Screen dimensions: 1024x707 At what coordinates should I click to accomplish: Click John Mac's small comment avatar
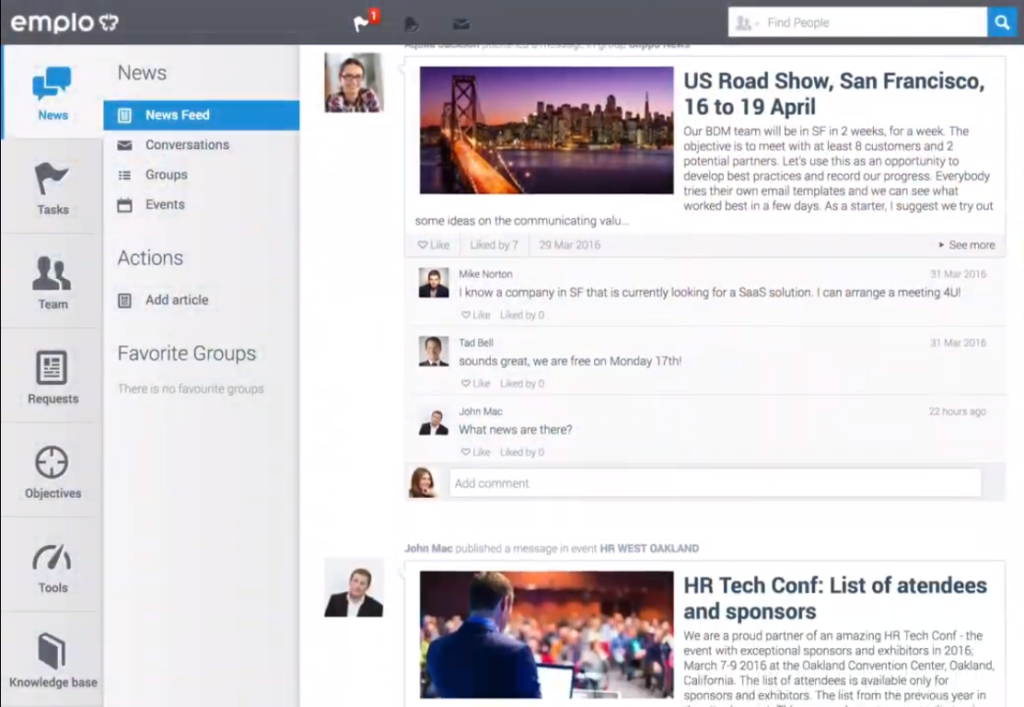point(434,420)
